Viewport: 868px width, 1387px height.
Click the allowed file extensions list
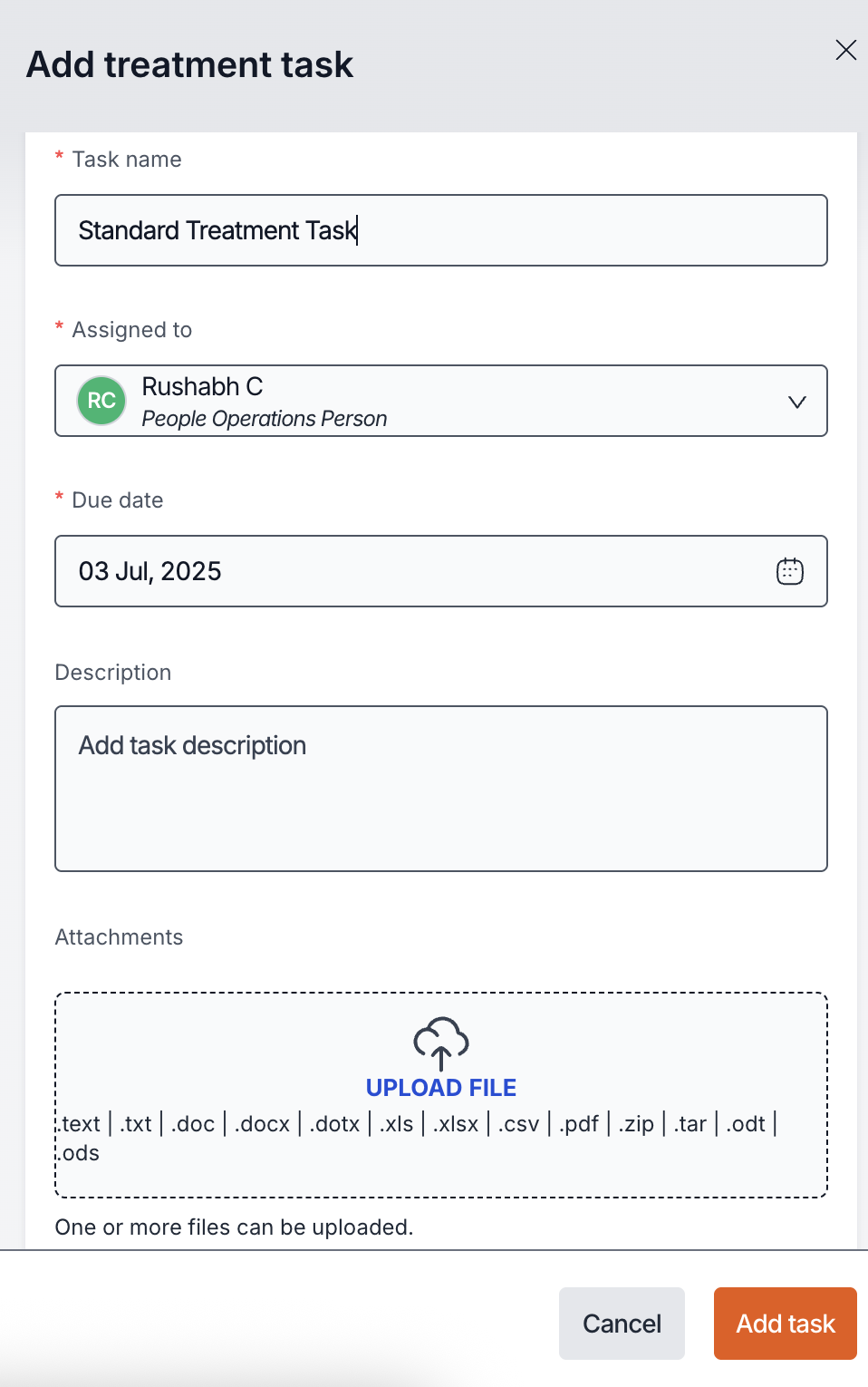click(x=417, y=1125)
